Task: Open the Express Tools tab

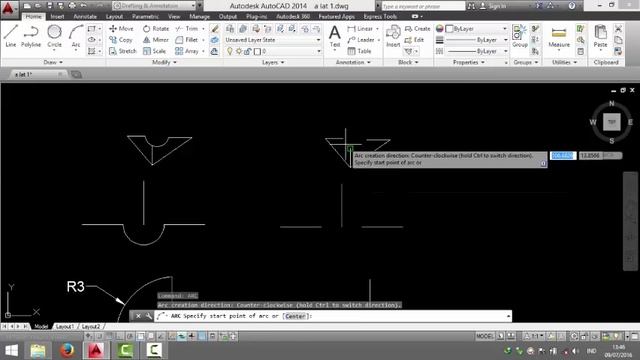Action: [x=380, y=17]
